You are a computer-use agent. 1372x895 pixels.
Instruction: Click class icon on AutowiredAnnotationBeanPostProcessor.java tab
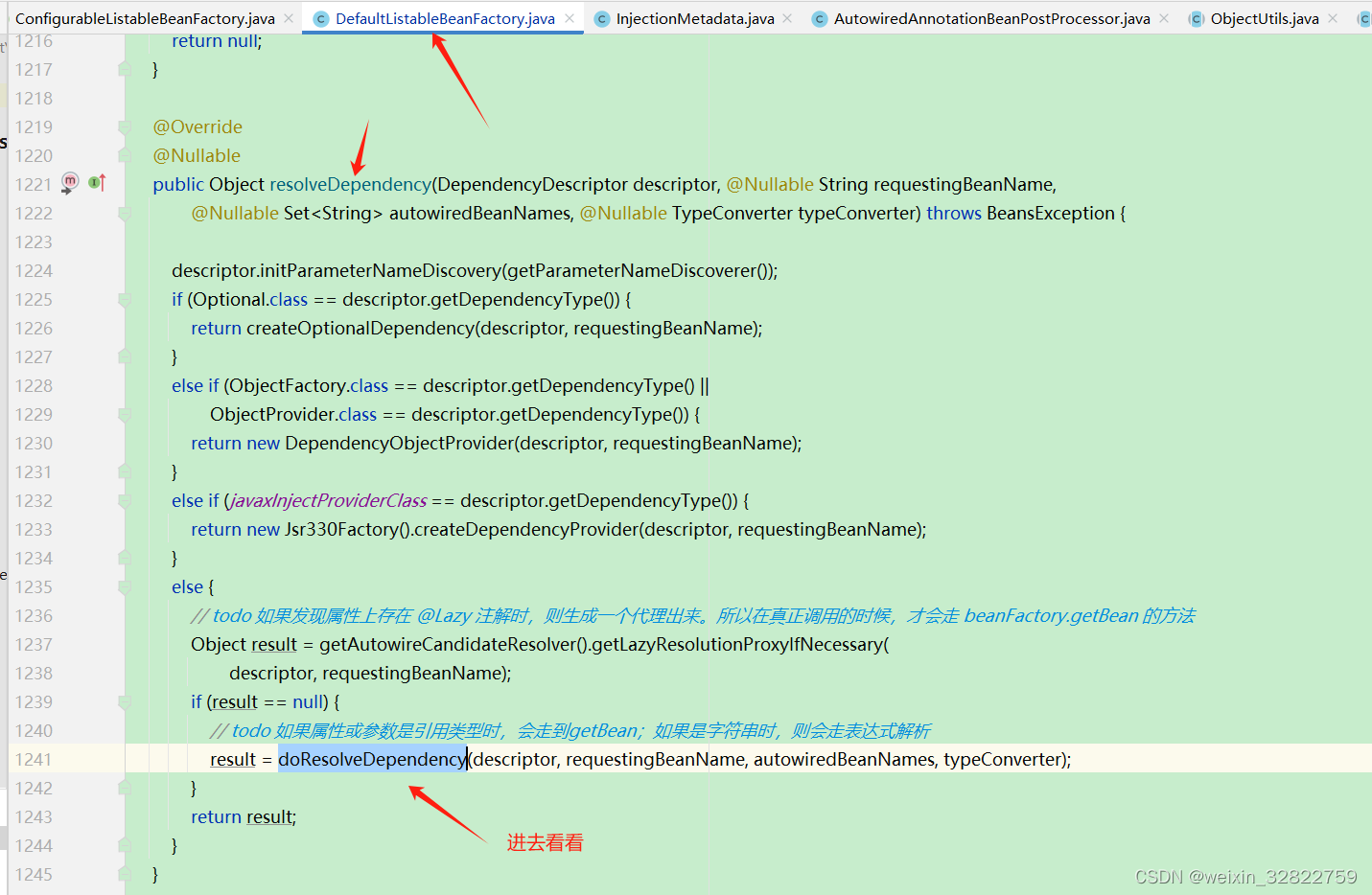820,18
